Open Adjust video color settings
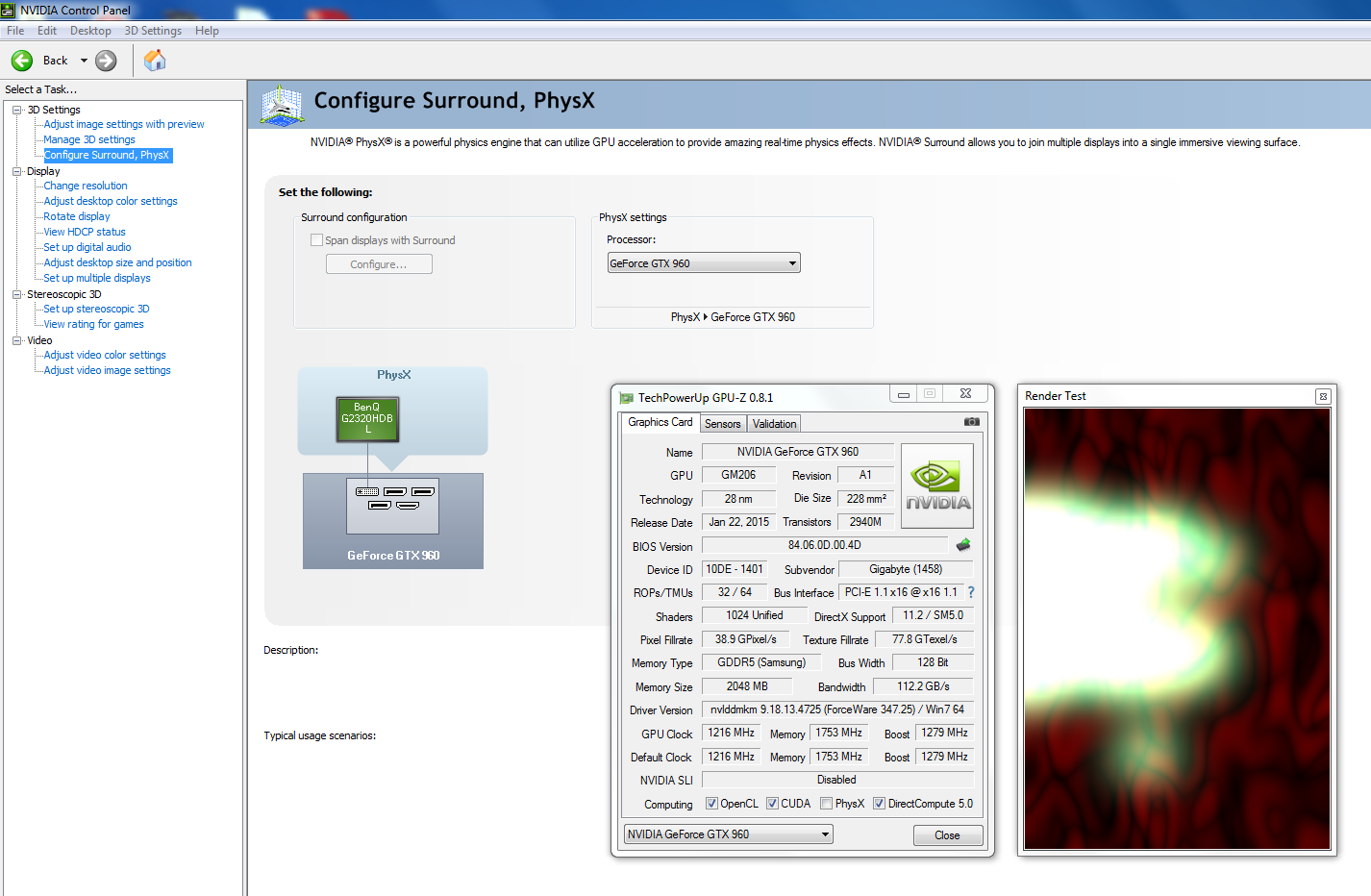1371x896 pixels. (105, 355)
